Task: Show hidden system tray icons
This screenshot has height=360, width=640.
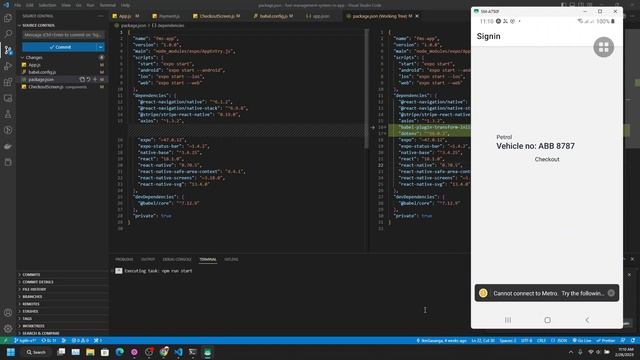Action: click(x=571, y=352)
